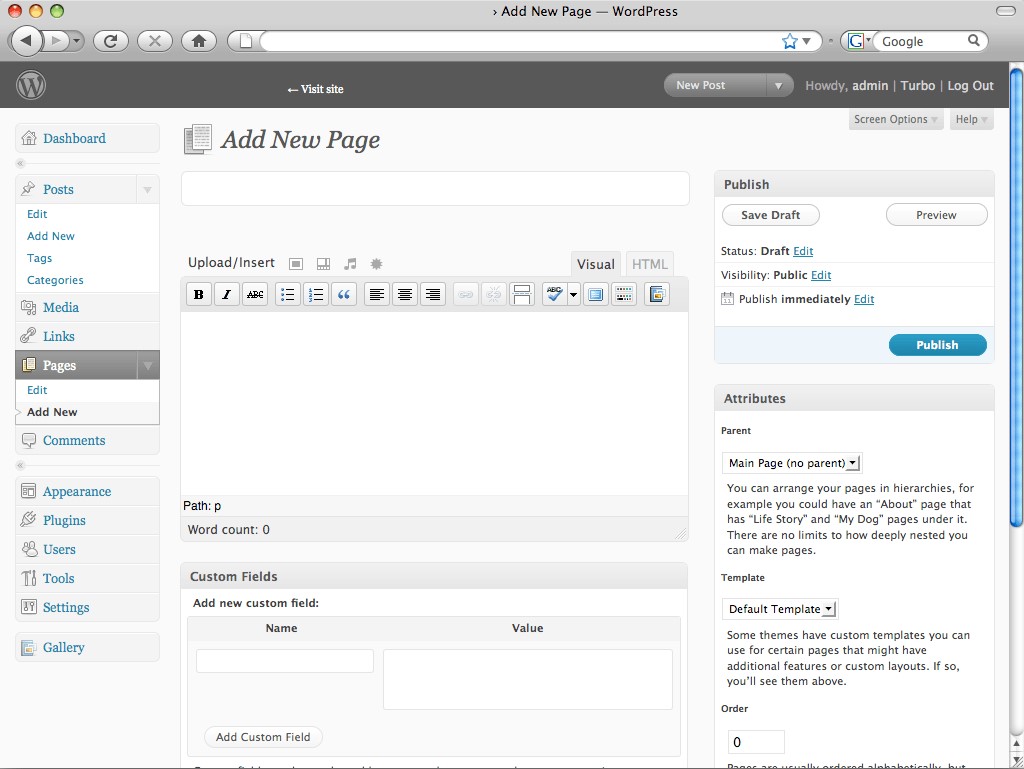Toggle bold formatting in the editor
1024x769 pixels.
click(199, 294)
